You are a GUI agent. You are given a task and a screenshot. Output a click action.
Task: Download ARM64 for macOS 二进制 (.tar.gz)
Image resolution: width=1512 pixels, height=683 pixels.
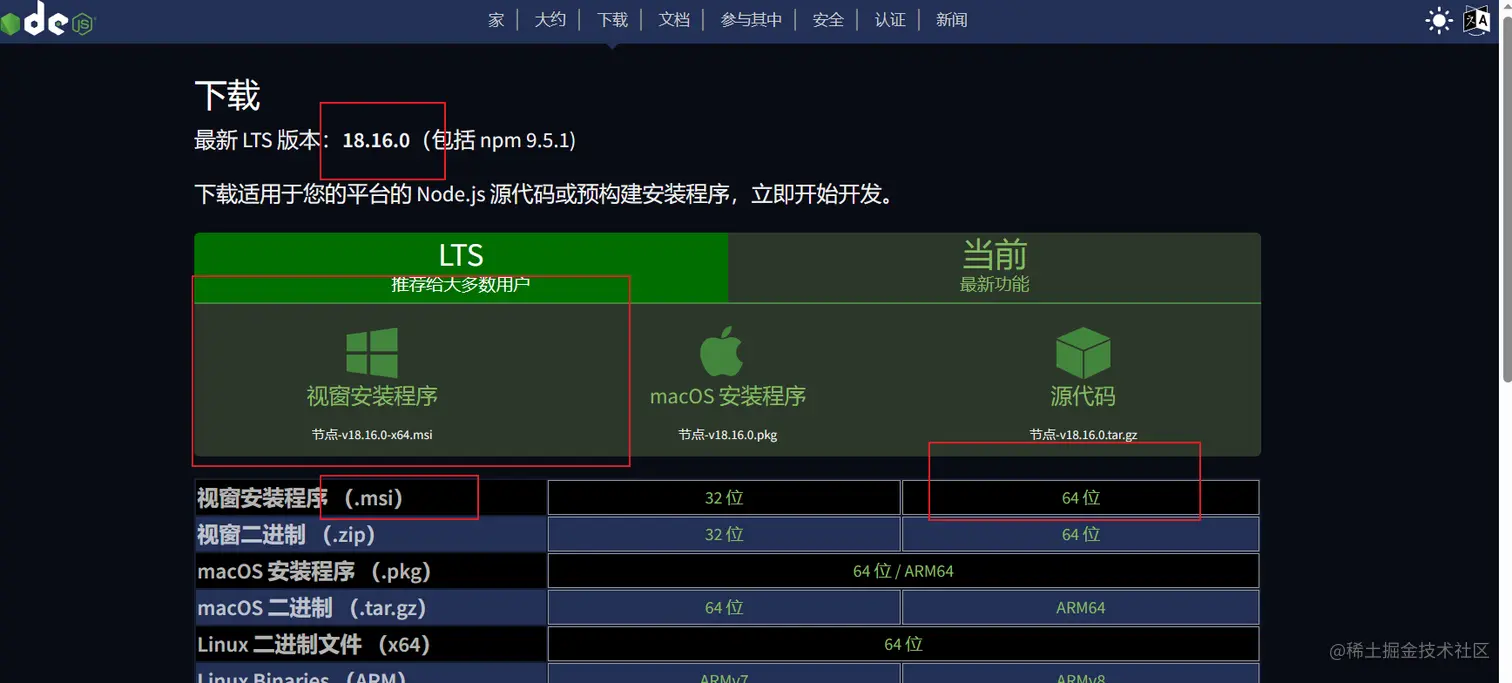click(x=1080, y=607)
